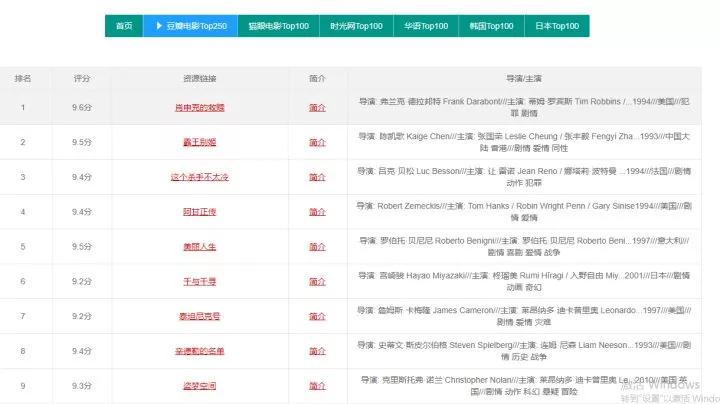Click the 资源链接 column header
Image resolution: width=720 pixels, height=404 pixels.
click(200, 79)
